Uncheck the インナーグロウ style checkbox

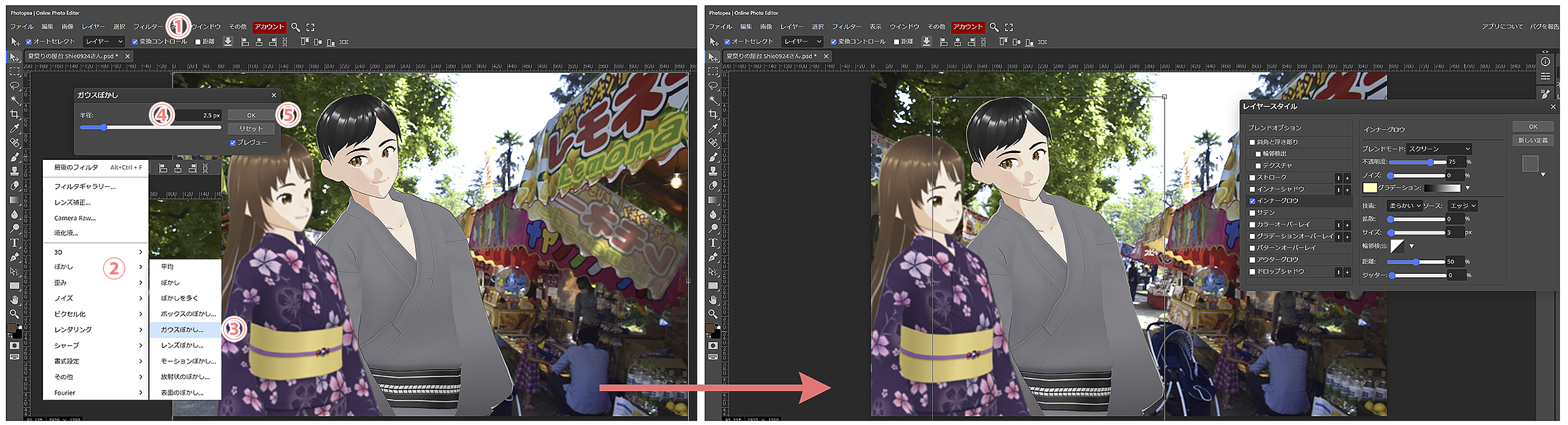click(x=1252, y=201)
